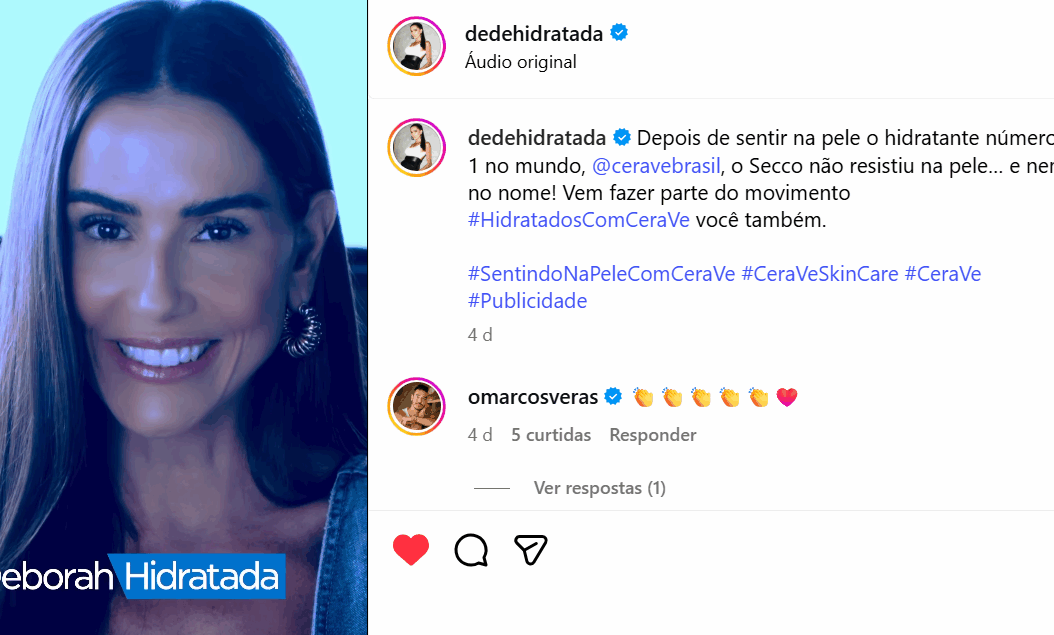The height and width of the screenshot is (635, 1054).
Task: Open hashtag #SentindoNaPeleComCeraVe
Action: tap(602, 273)
